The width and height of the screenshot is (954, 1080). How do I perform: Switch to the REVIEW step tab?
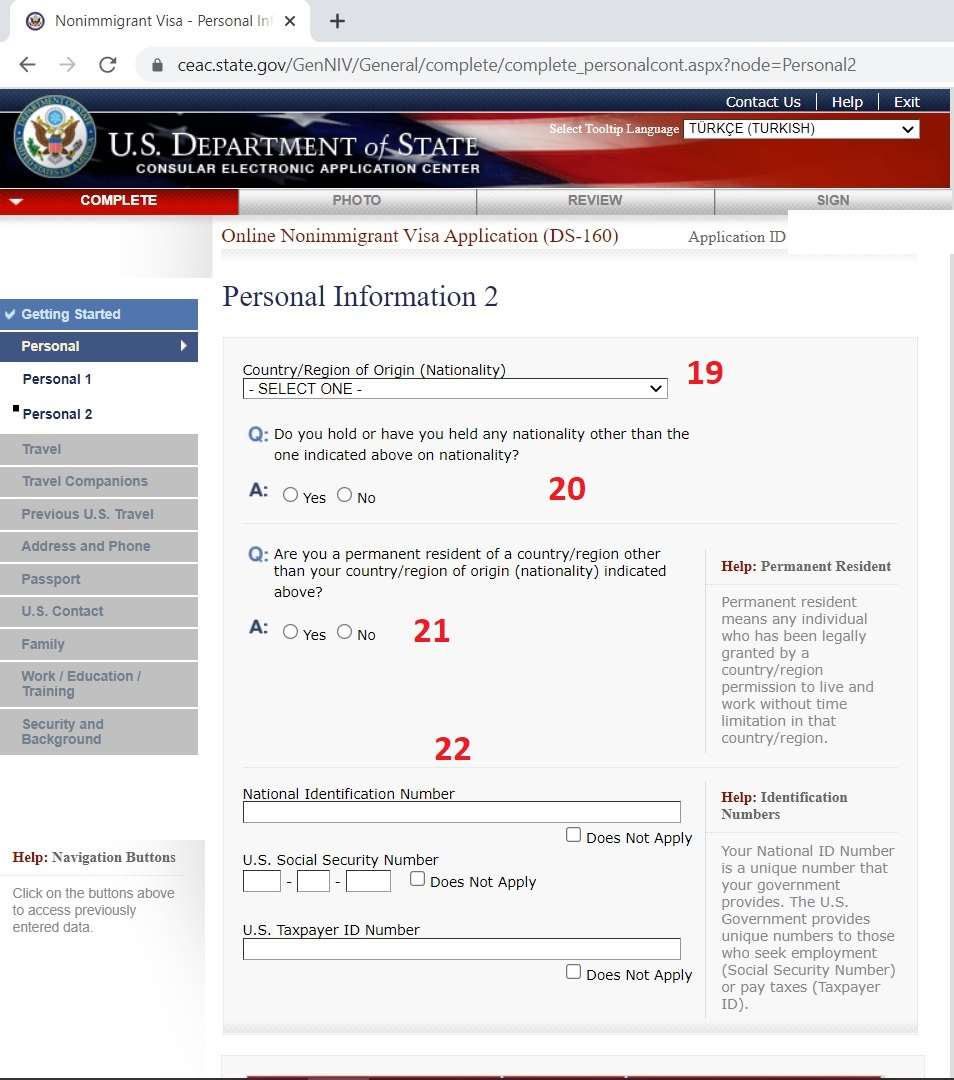tap(595, 200)
